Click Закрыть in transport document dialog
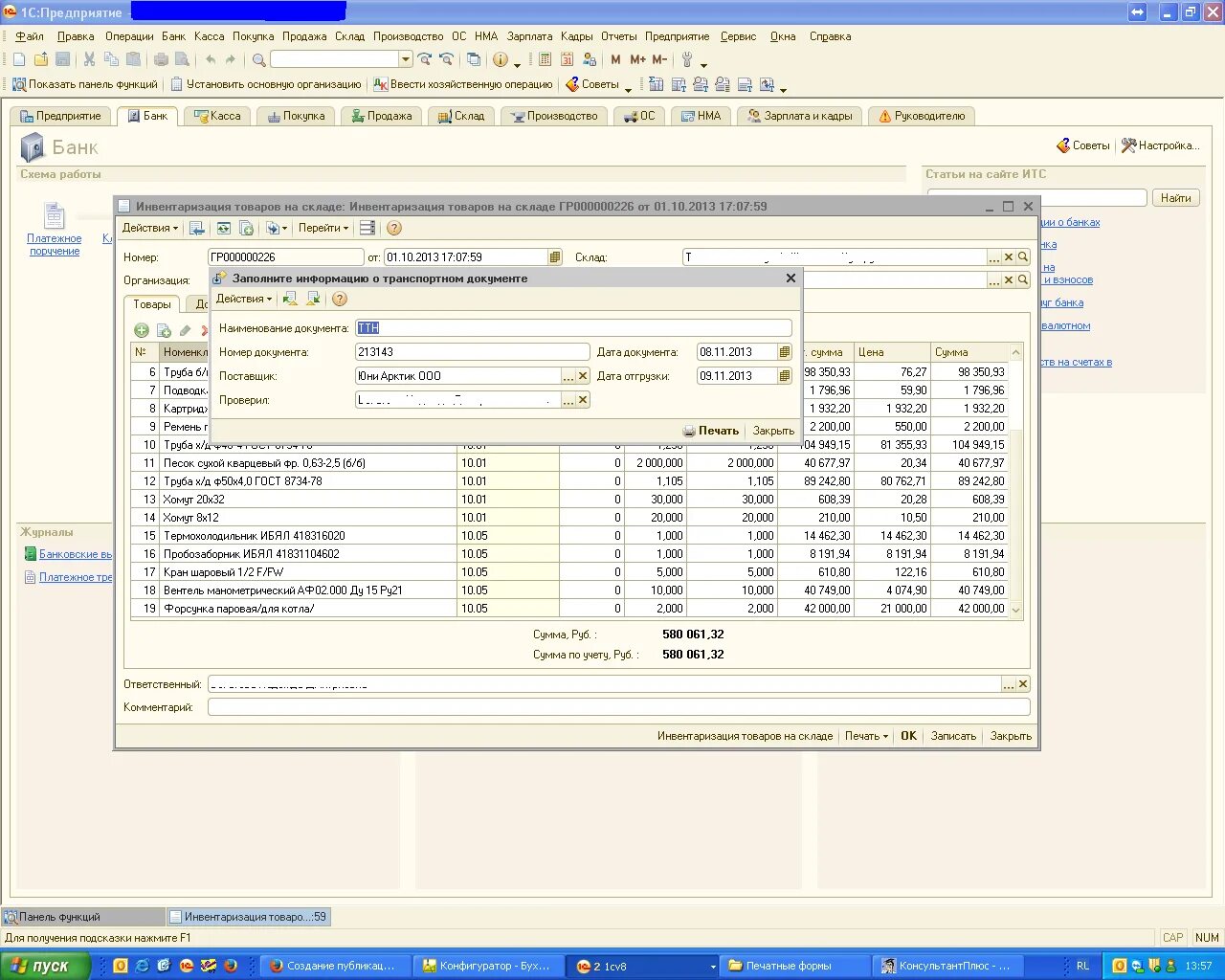This screenshot has height=980, width=1225. tap(773, 431)
